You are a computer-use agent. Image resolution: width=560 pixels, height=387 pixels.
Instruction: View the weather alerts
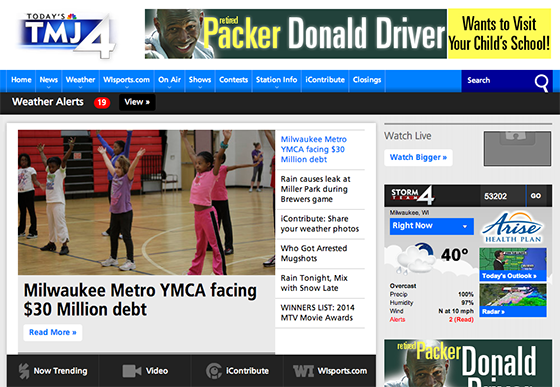[137, 102]
